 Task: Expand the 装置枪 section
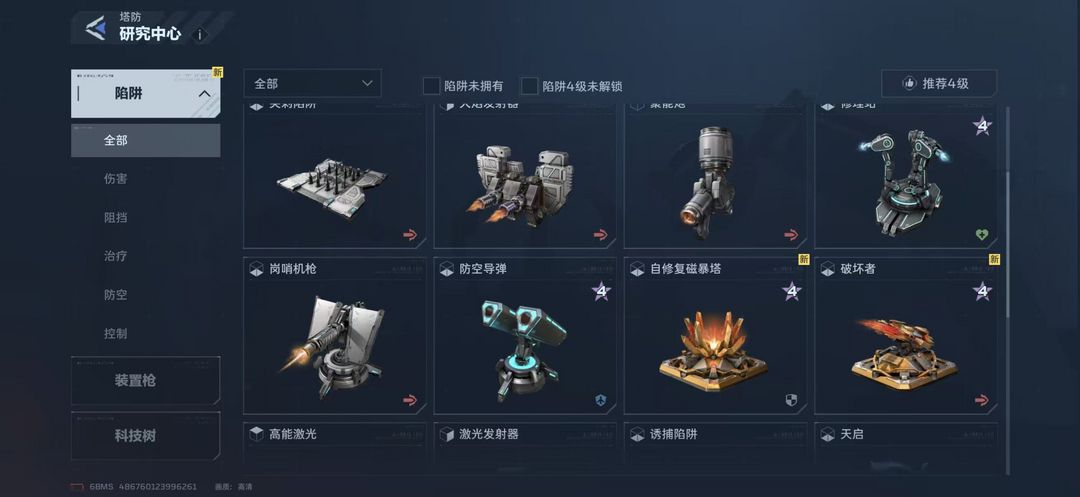(x=145, y=381)
